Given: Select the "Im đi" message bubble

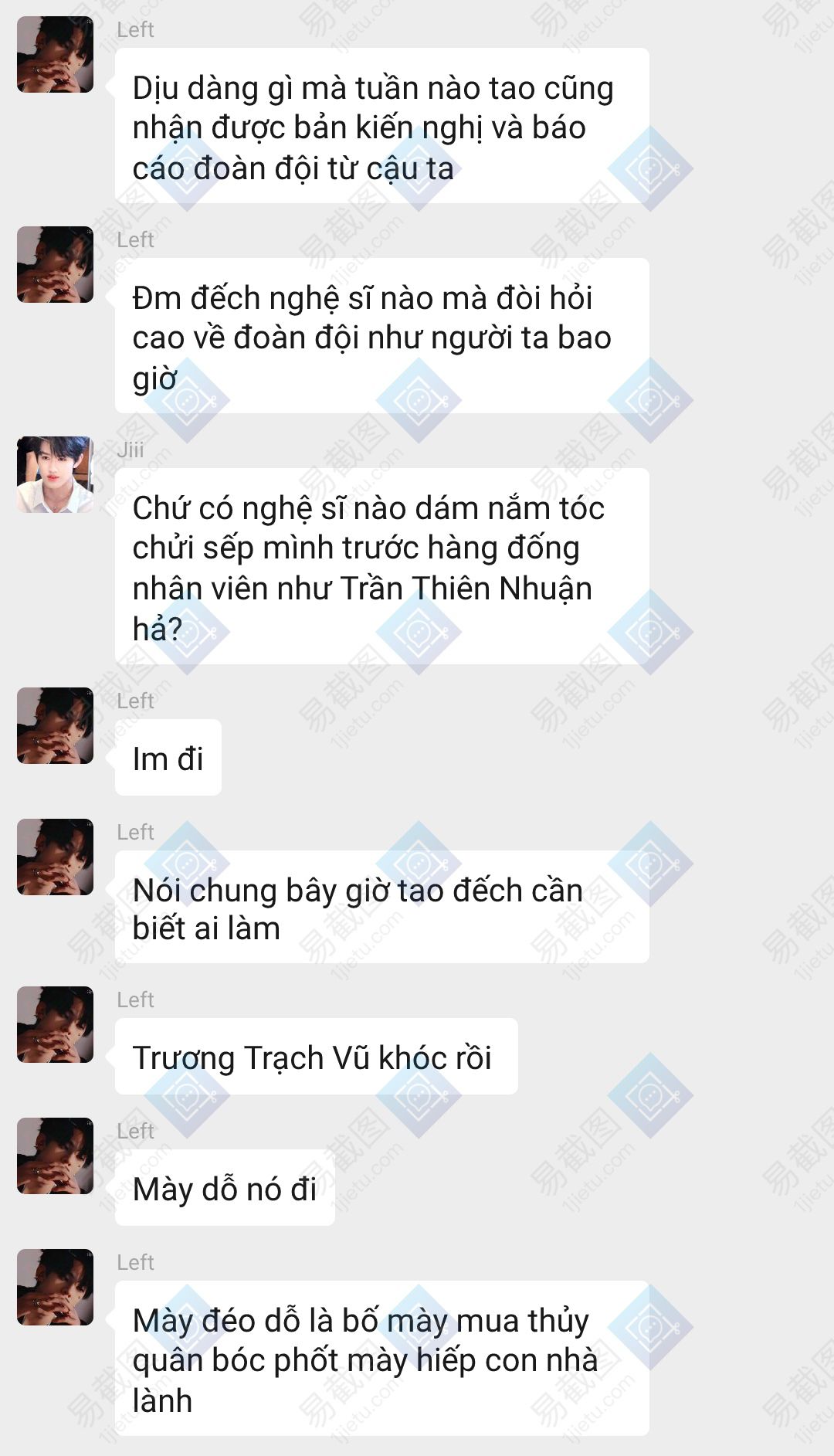Looking at the screenshot, I should pyautogui.click(x=168, y=758).
